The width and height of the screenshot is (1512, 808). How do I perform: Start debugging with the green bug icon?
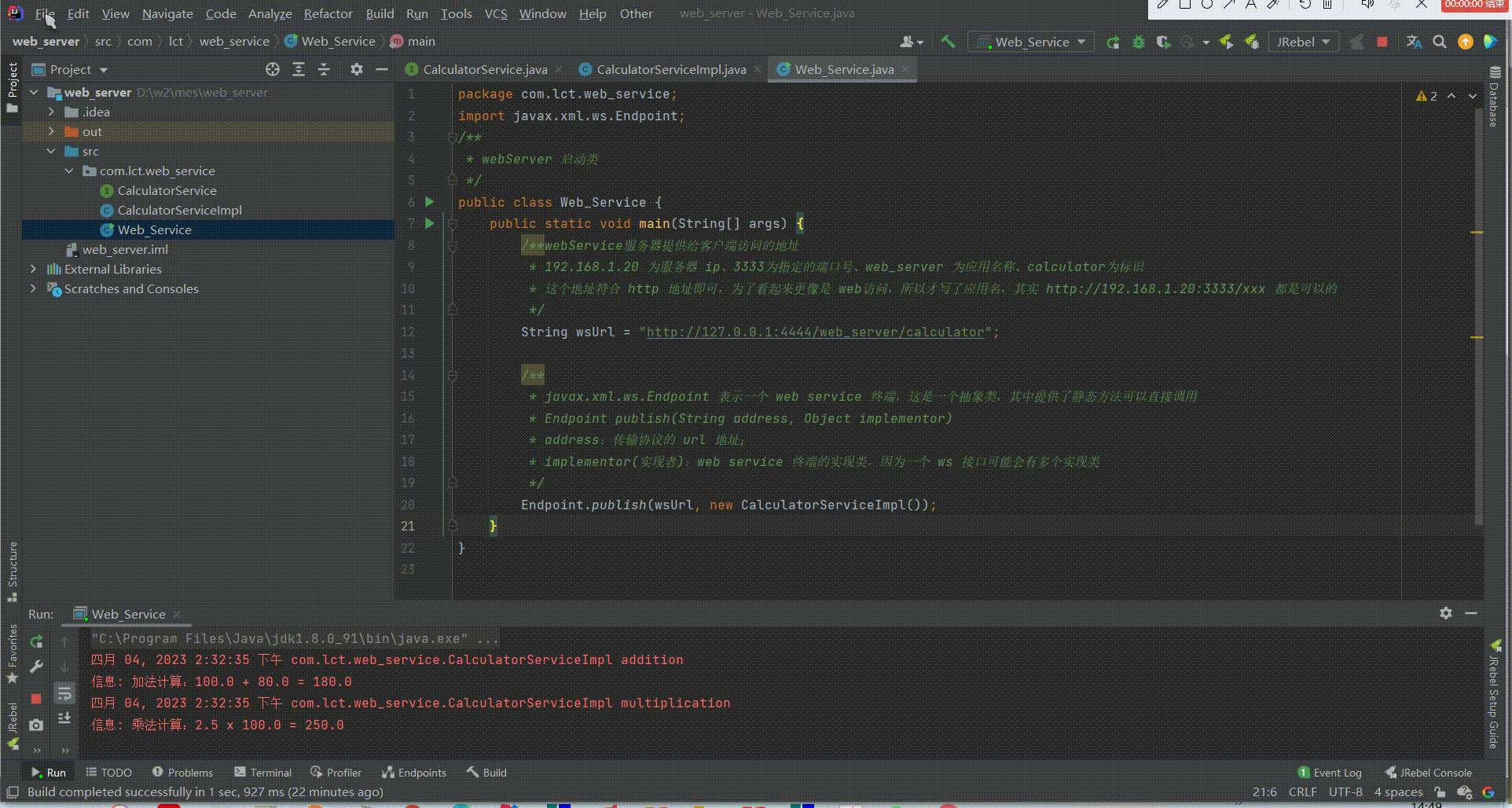click(1138, 42)
